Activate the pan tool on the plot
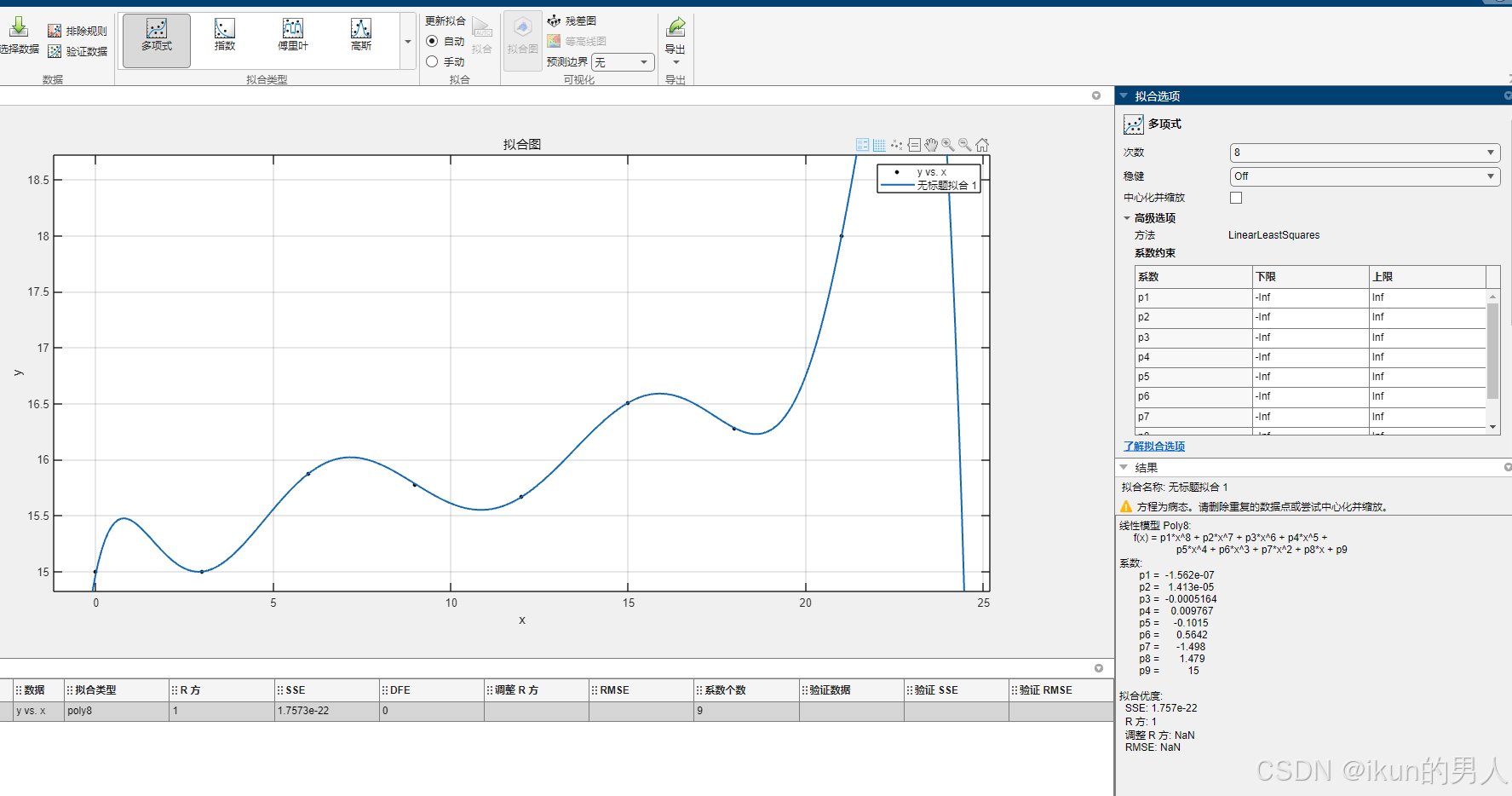 coord(931,145)
